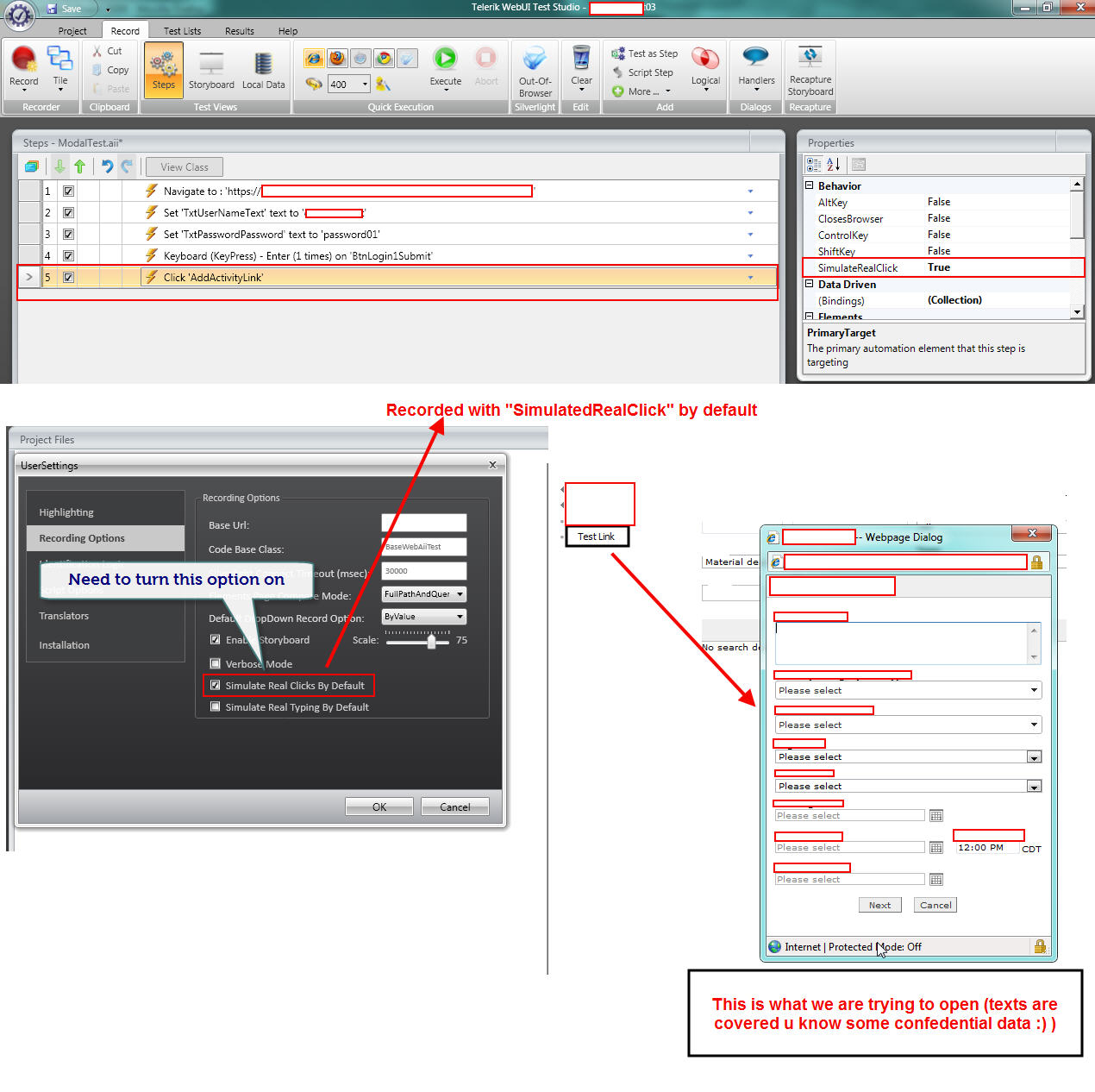Add Test as Step
This screenshot has height=1092, width=1095.
644,53
